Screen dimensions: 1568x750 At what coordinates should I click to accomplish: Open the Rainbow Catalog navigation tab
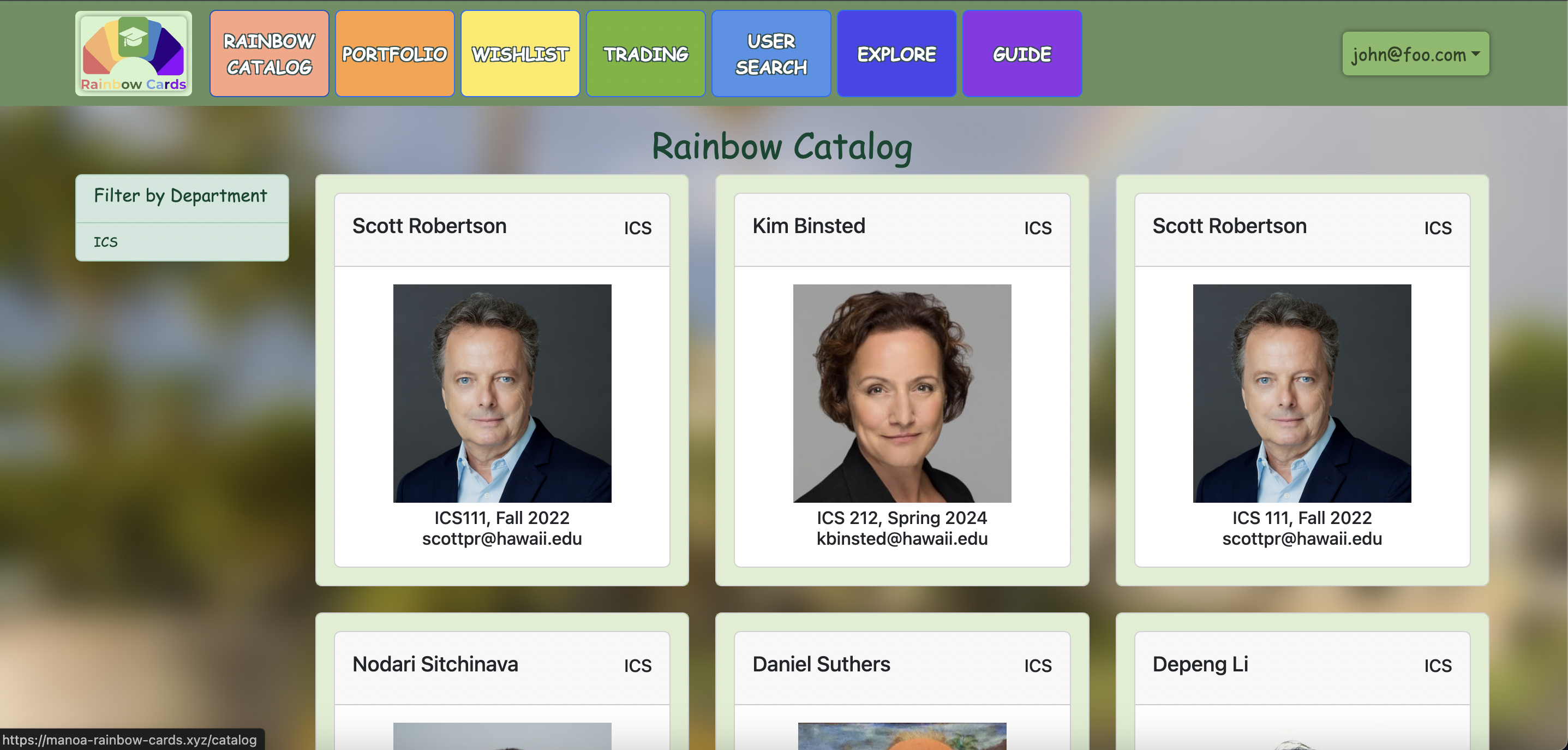point(269,55)
